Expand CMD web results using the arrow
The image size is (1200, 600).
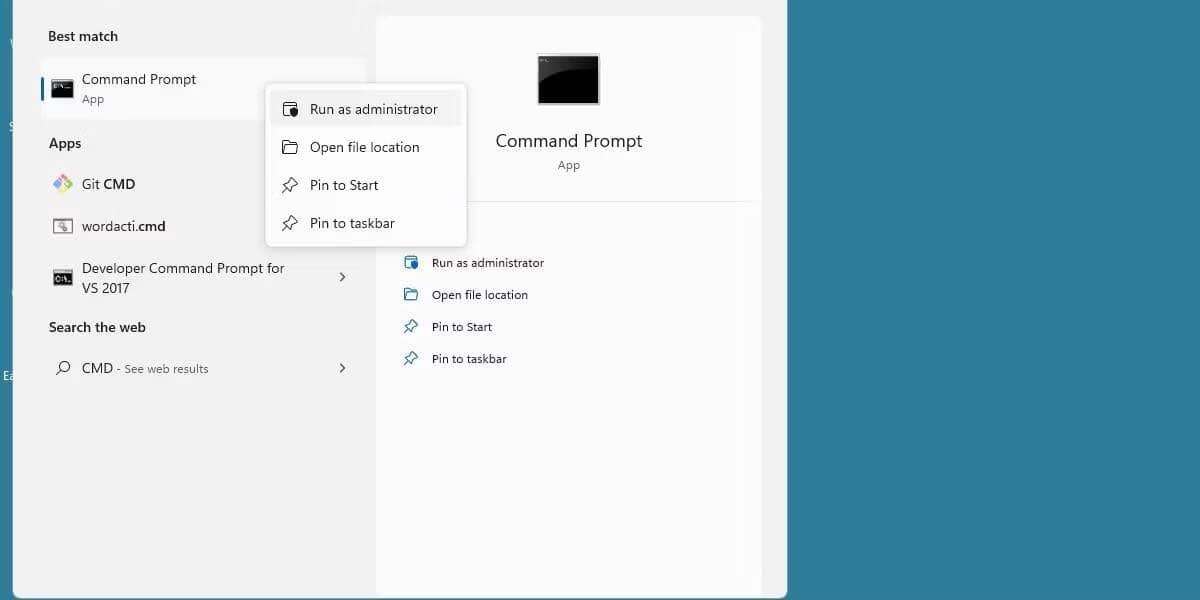tap(342, 368)
